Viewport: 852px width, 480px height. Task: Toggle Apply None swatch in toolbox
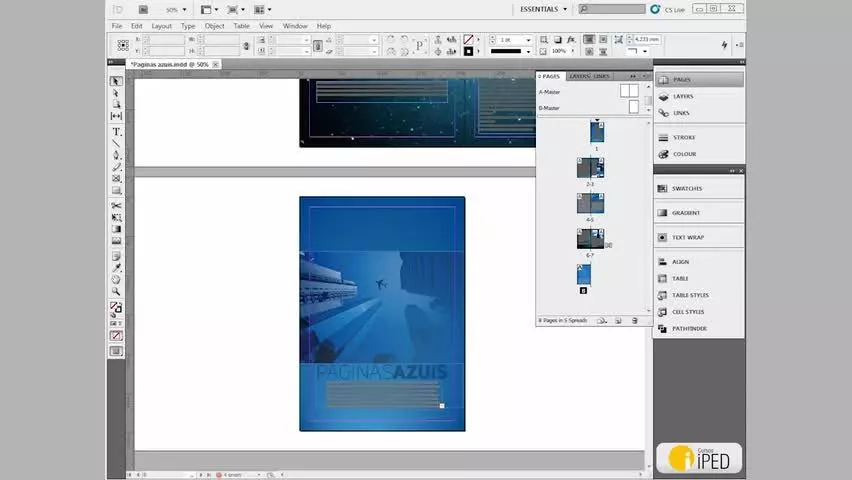point(116,336)
